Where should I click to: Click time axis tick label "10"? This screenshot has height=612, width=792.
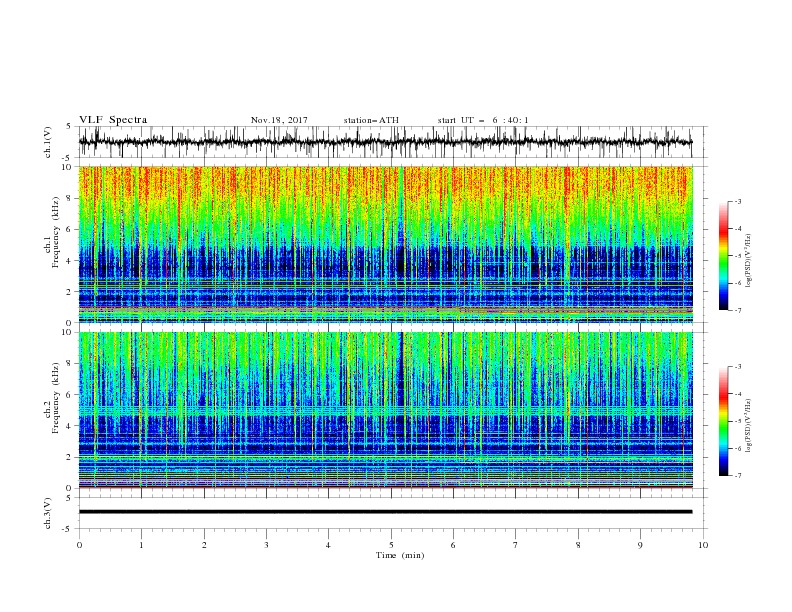pyautogui.click(x=703, y=545)
